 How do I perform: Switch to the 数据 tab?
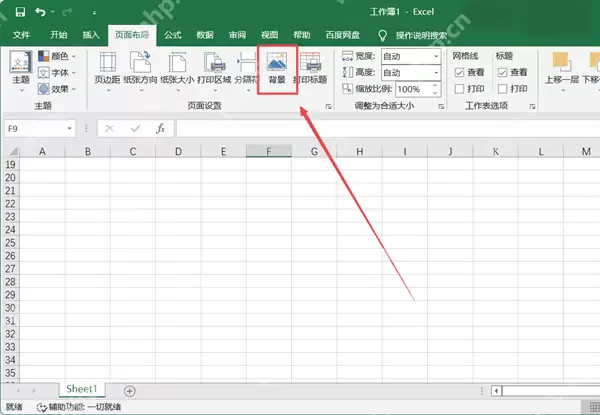tap(205, 35)
